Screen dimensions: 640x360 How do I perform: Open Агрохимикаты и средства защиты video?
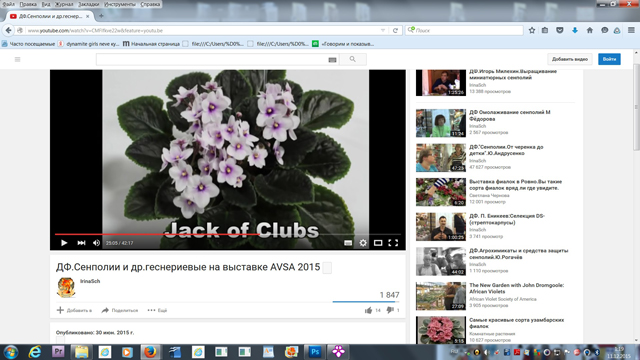pos(518,254)
